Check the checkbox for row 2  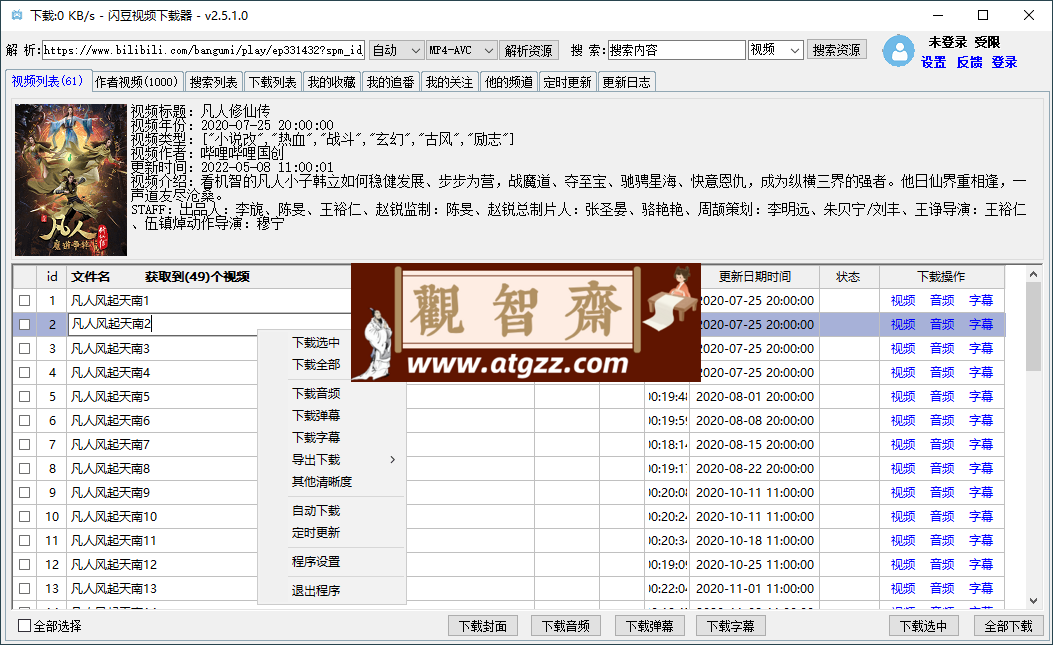pyautogui.click(x=25, y=325)
